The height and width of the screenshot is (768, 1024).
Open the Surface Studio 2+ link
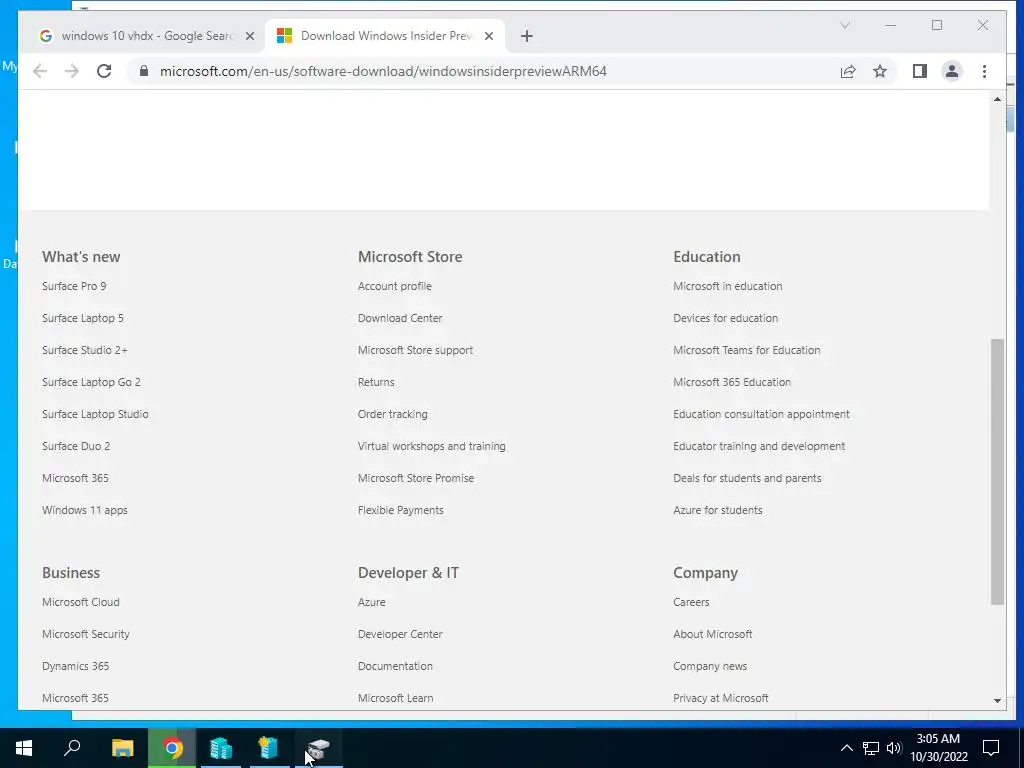pyautogui.click(x=84, y=350)
